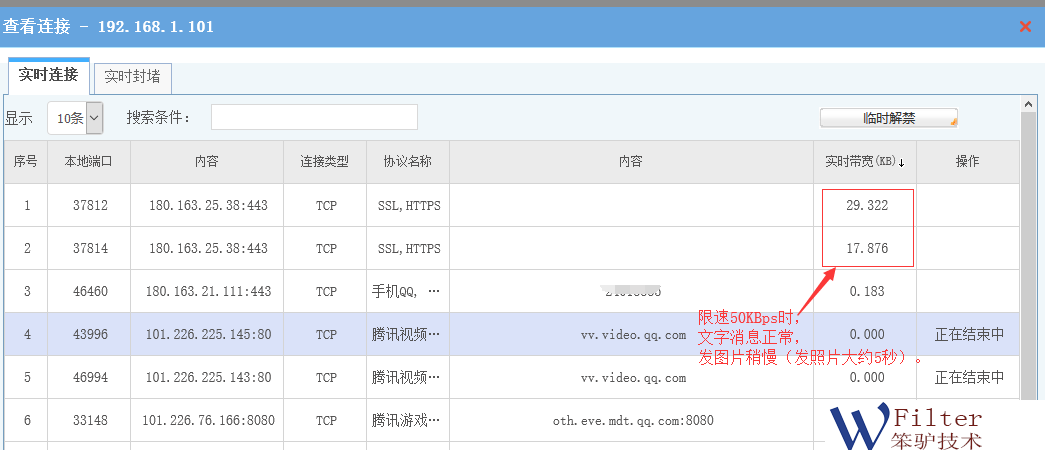This screenshot has height=450, width=1045.
Task: Sort by 协议名称 column header
Action: pos(407,162)
